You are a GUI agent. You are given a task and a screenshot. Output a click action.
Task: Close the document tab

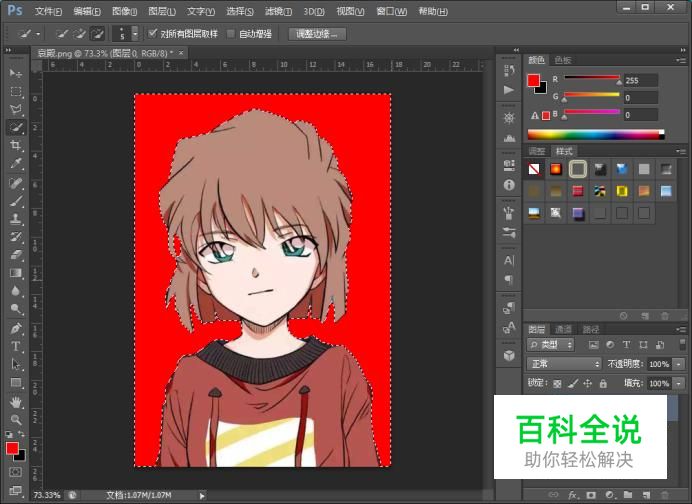point(181,53)
